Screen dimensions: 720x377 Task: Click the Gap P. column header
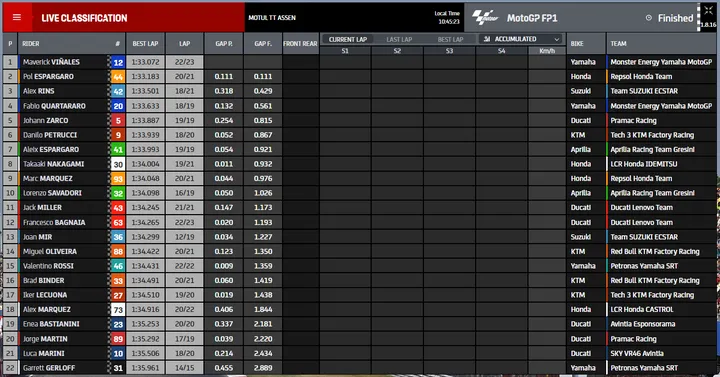(x=224, y=44)
